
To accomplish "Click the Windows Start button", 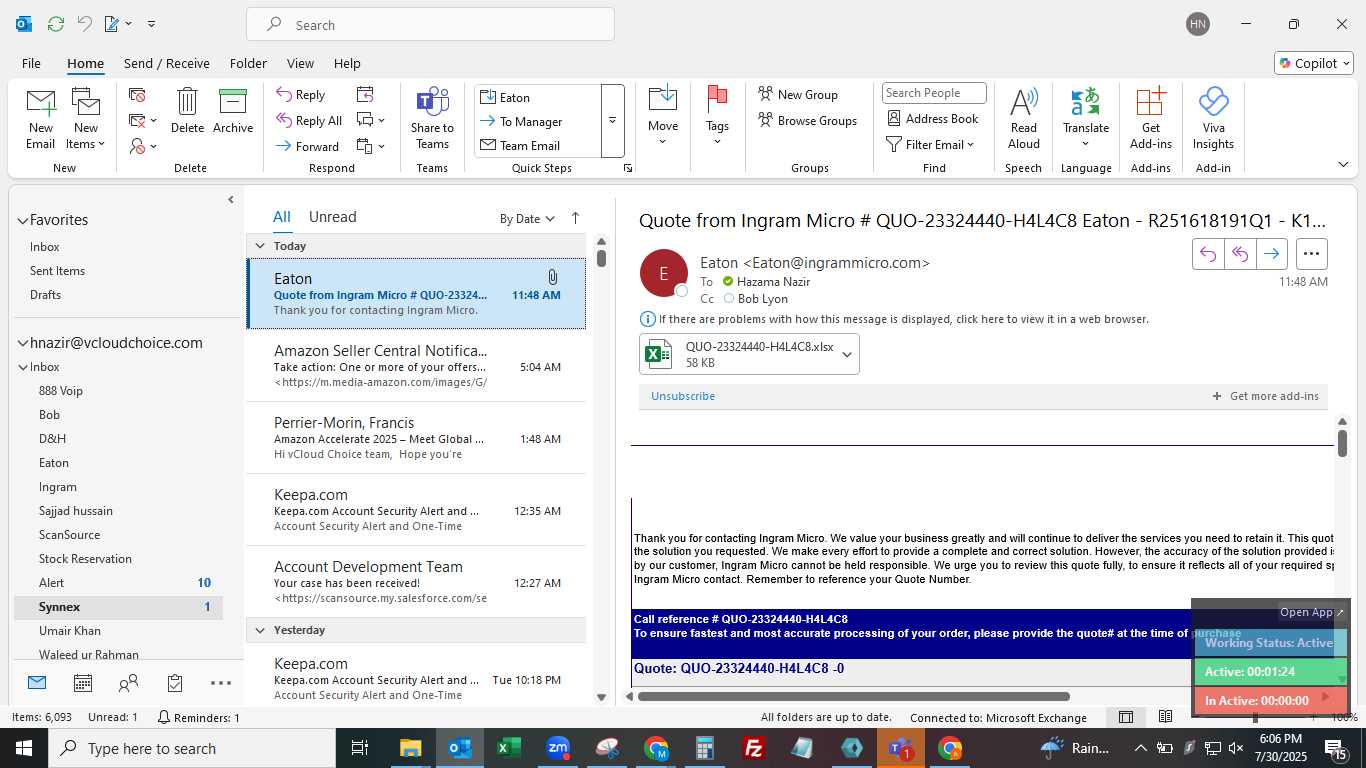I will [24, 748].
